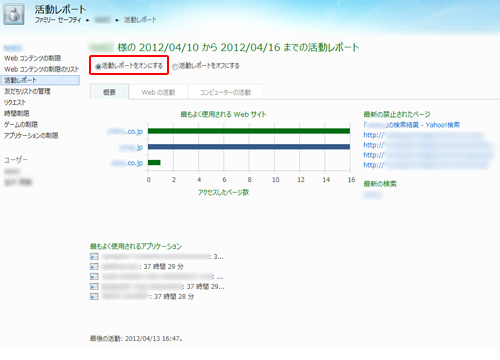Open 時間制限 in sidebar
500x360 pixels.
click(x=17, y=113)
